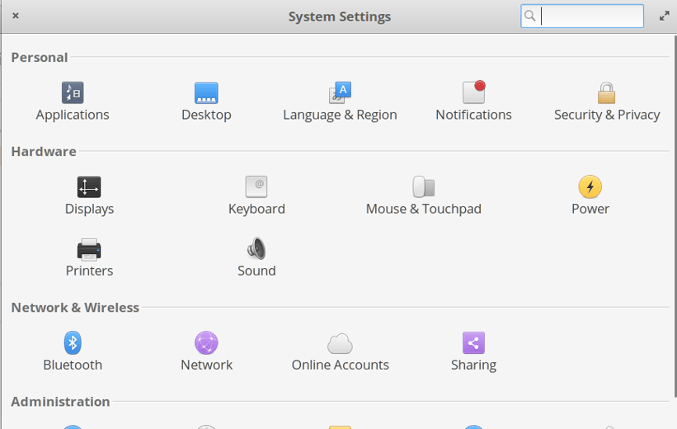This screenshot has width=677, height=429.
Task: Open the Desktop settings pane
Action: point(206,93)
